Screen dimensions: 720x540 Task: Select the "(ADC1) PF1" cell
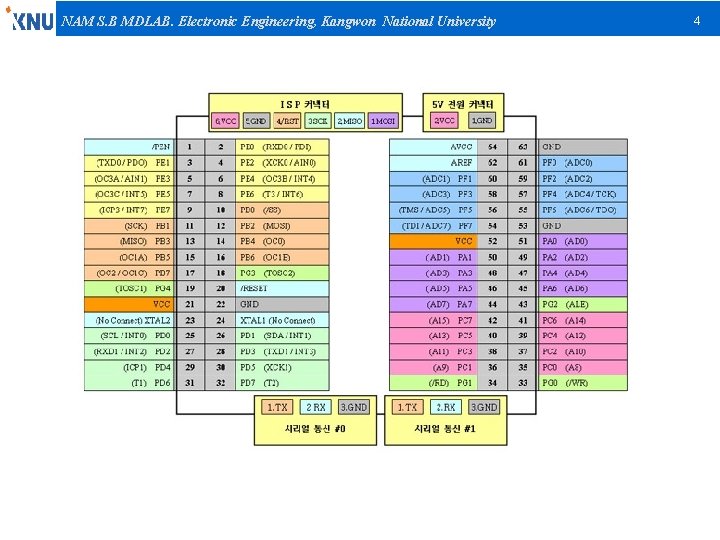(433, 179)
